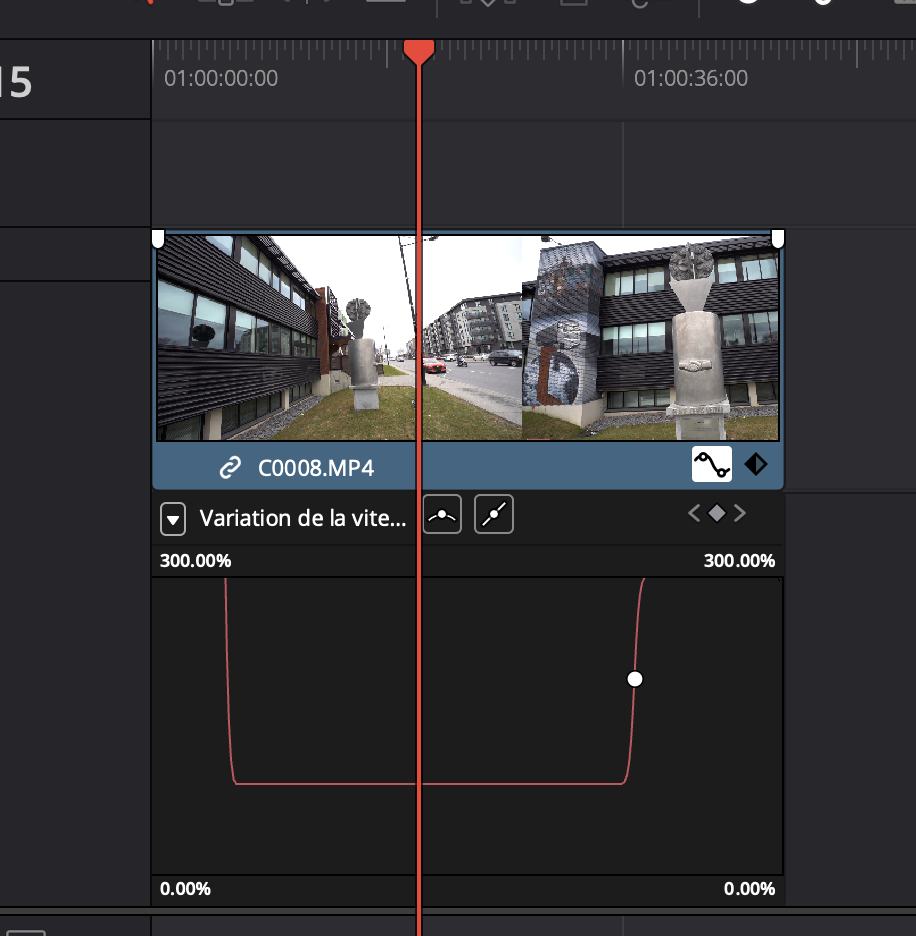The height and width of the screenshot is (936, 916).
Task: Select the smooth bezier keyframe button
Action: 442,516
